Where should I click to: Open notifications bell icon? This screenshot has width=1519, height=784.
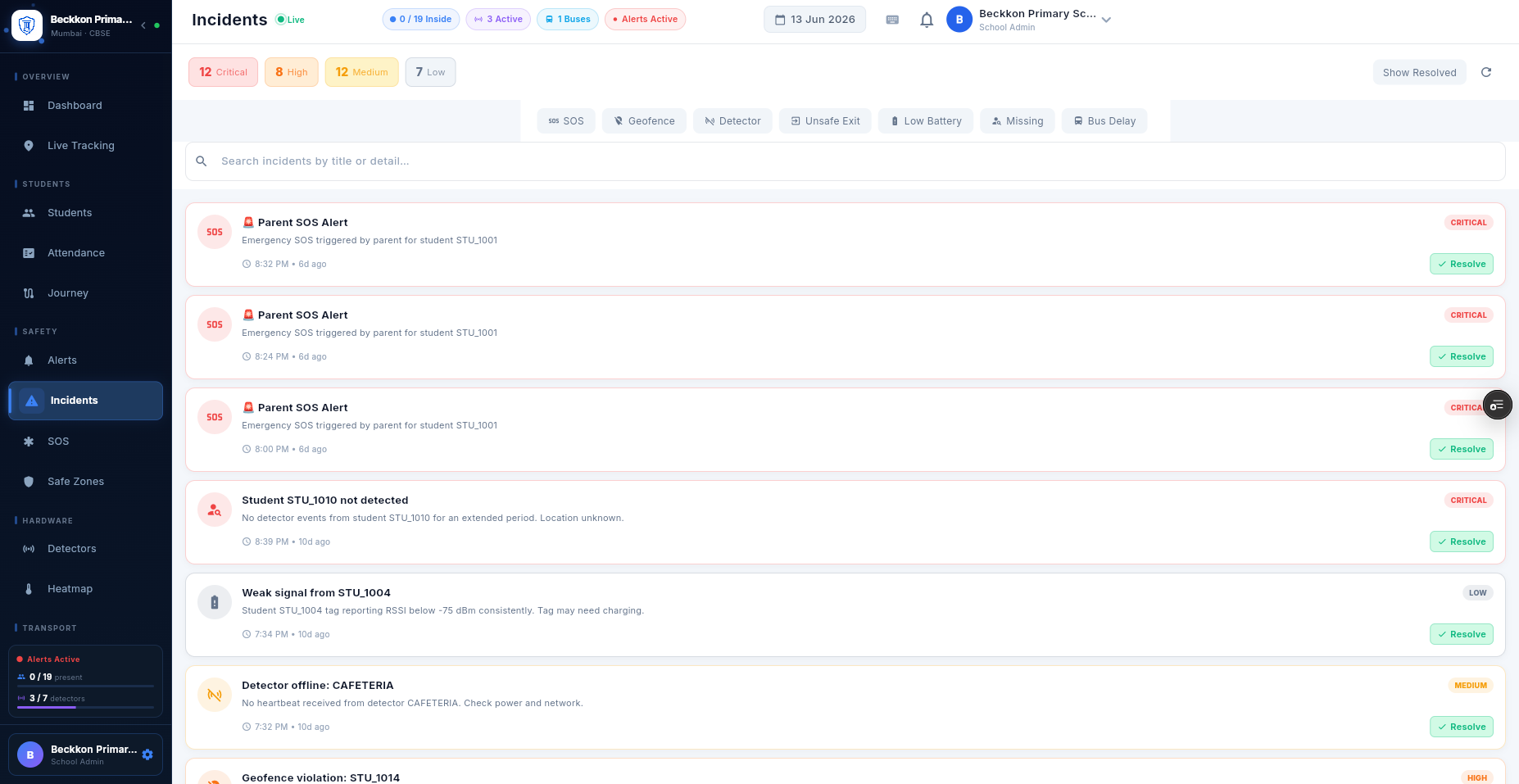(927, 20)
